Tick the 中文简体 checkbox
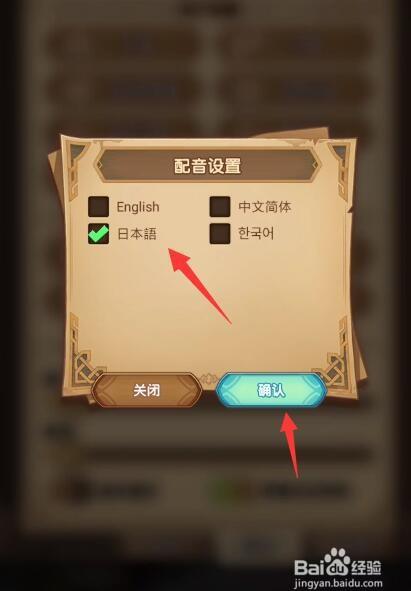411x591 pixels. pos(220,206)
